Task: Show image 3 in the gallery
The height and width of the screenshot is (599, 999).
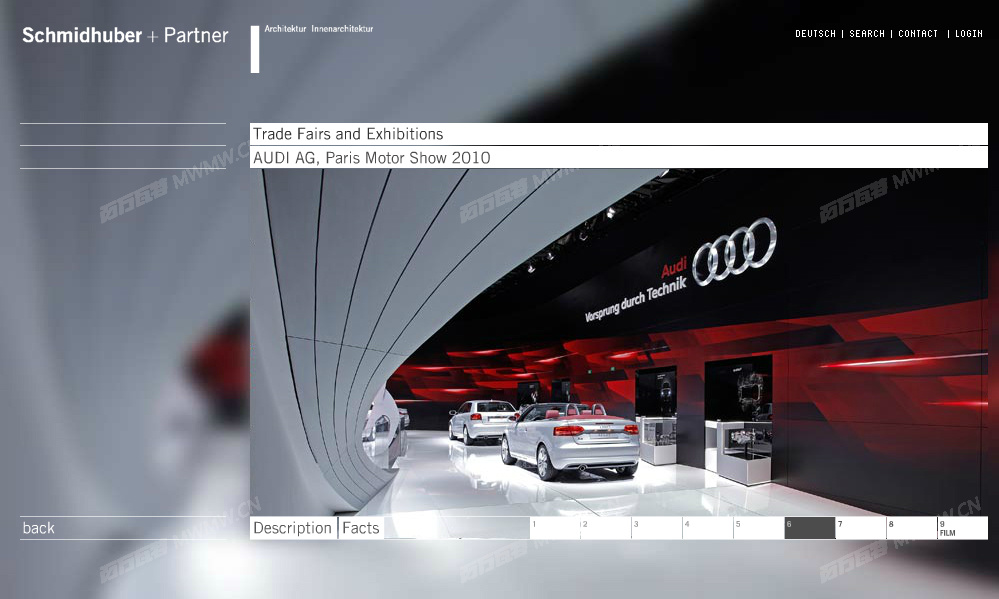Action: 656,528
